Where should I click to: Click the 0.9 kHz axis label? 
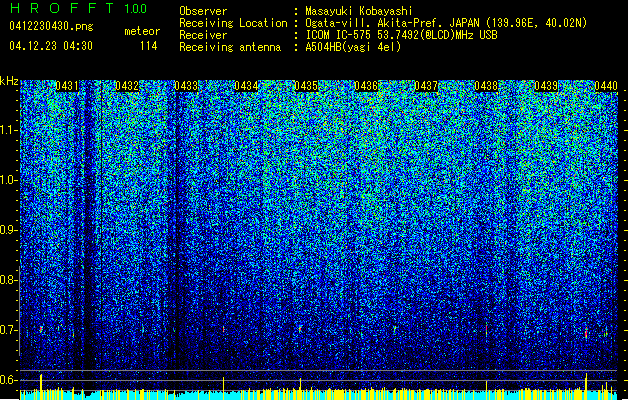pos(9,230)
